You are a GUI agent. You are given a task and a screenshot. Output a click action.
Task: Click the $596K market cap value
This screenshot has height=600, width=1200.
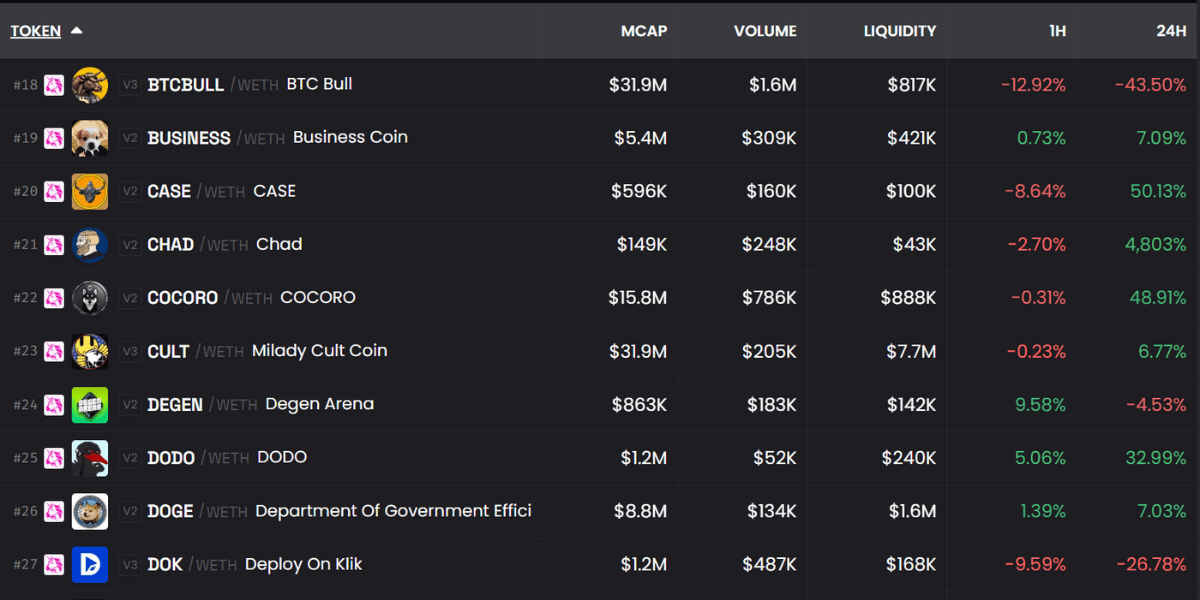pyautogui.click(x=639, y=191)
